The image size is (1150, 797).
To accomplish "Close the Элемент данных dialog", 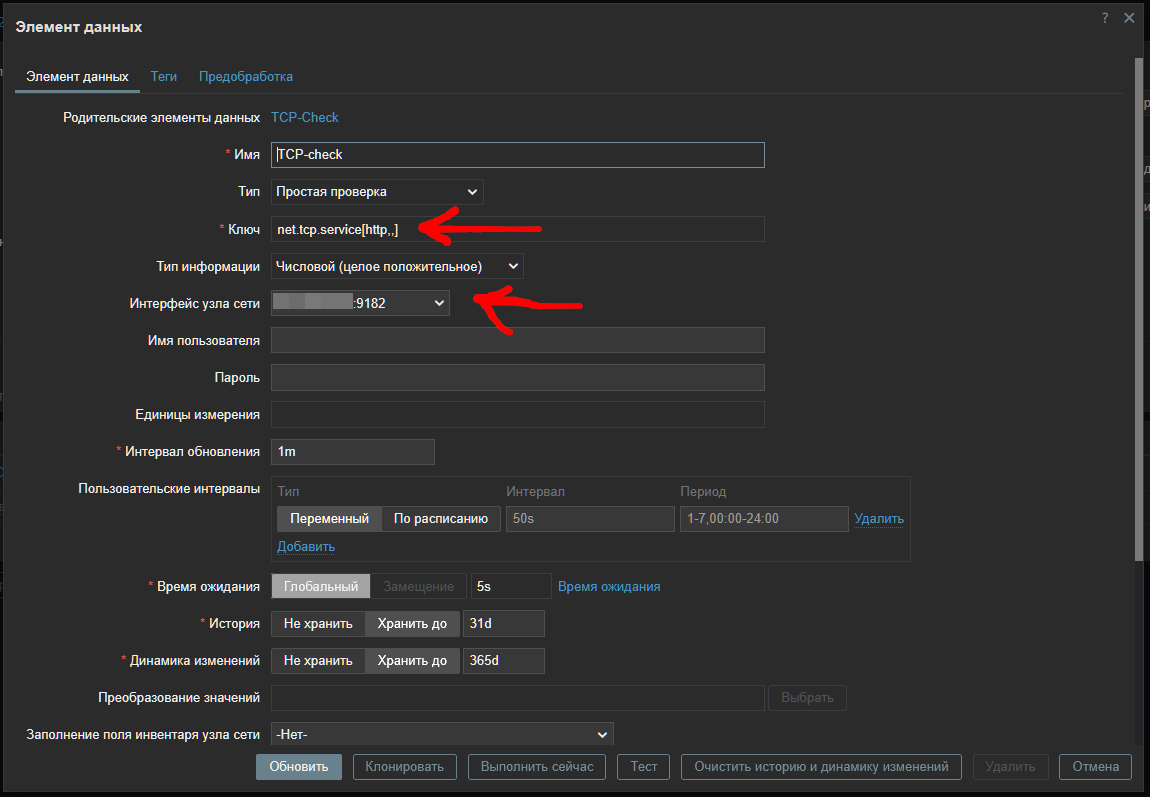I will (x=1129, y=18).
